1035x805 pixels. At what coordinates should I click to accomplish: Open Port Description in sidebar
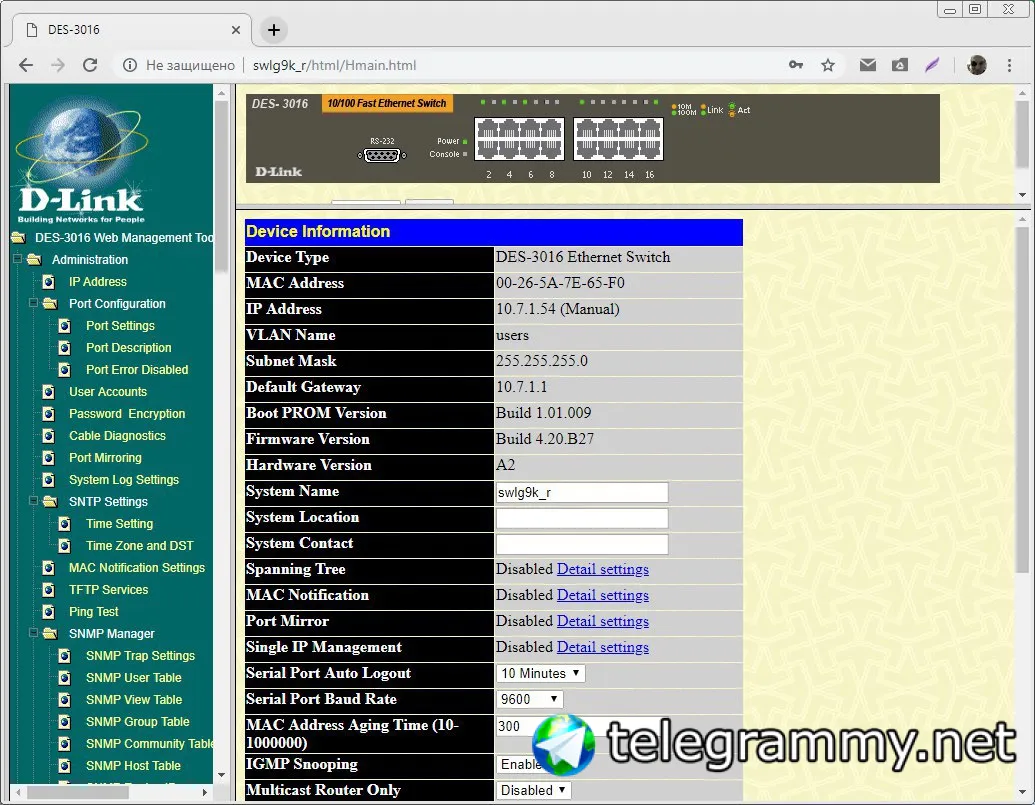click(x=129, y=348)
